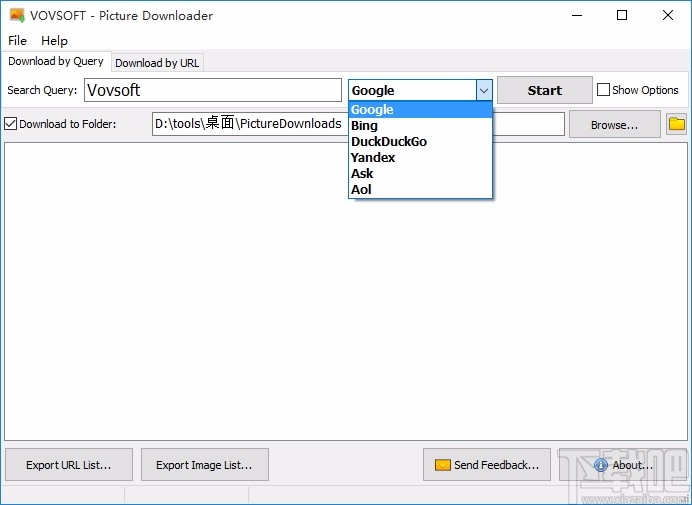Select Aol from the engine list
692x505 pixels.
[x=420, y=190]
